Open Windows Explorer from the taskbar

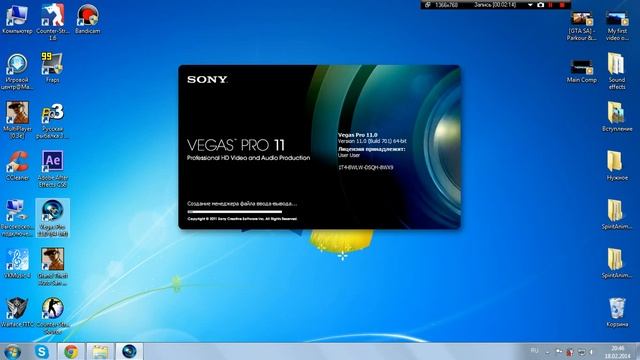point(100,351)
